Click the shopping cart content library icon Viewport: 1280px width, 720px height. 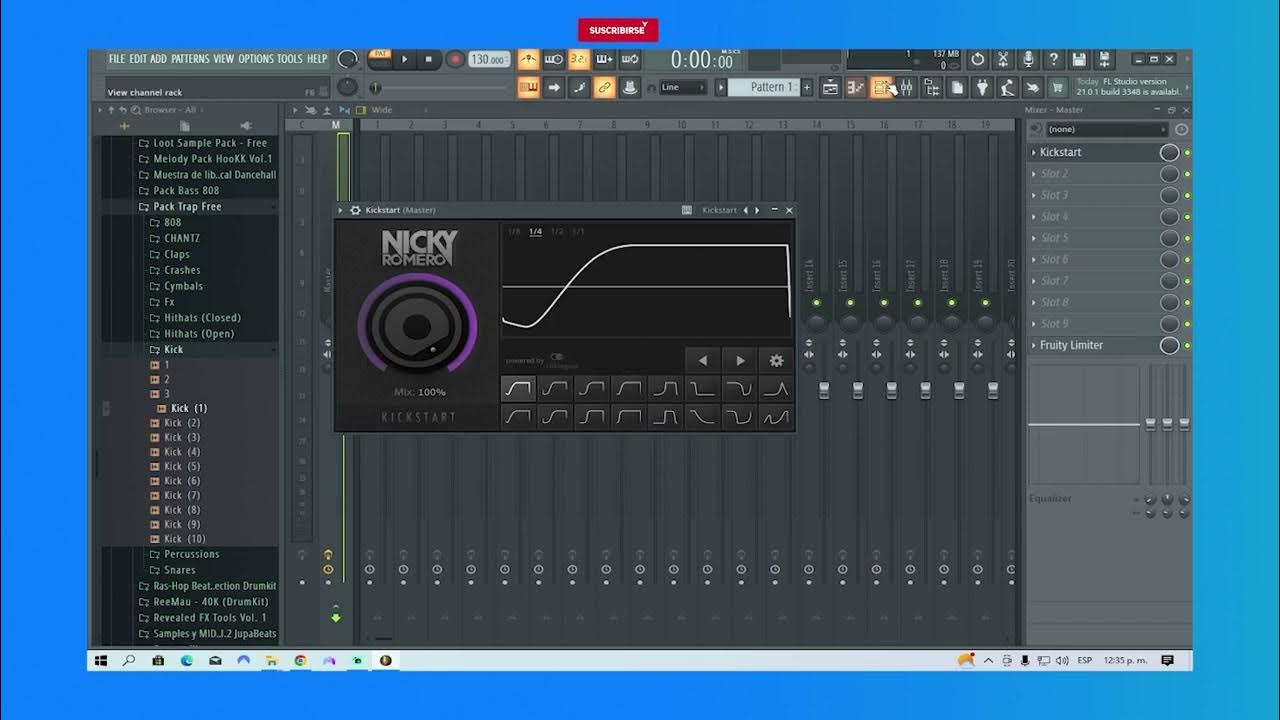point(1056,88)
